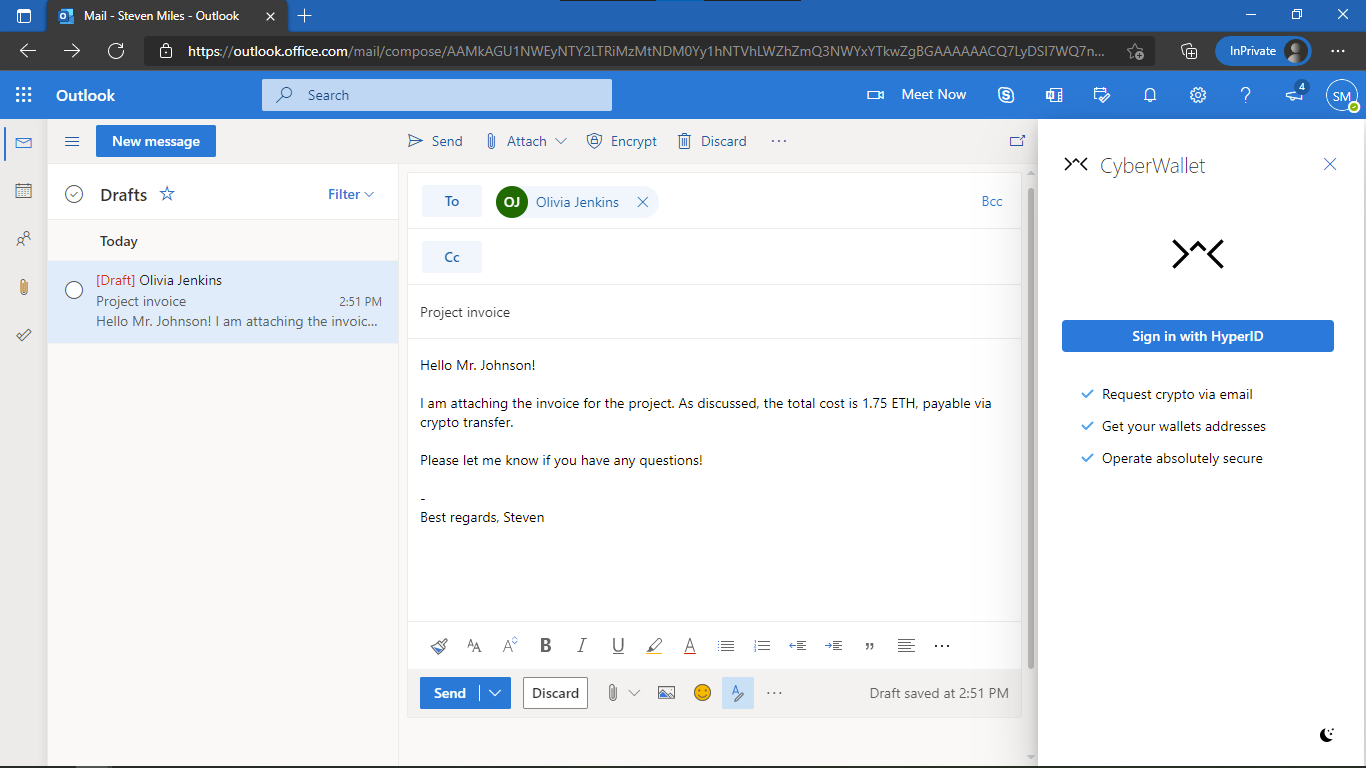Expand the Send options dropdown arrow
Image resolution: width=1366 pixels, height=768 pixels.
pyautogui.click(x=496, y=693)
